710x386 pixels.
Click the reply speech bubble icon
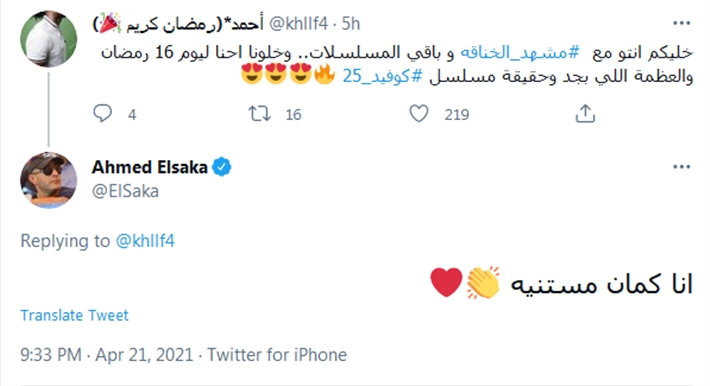click(x=102, y=113)
